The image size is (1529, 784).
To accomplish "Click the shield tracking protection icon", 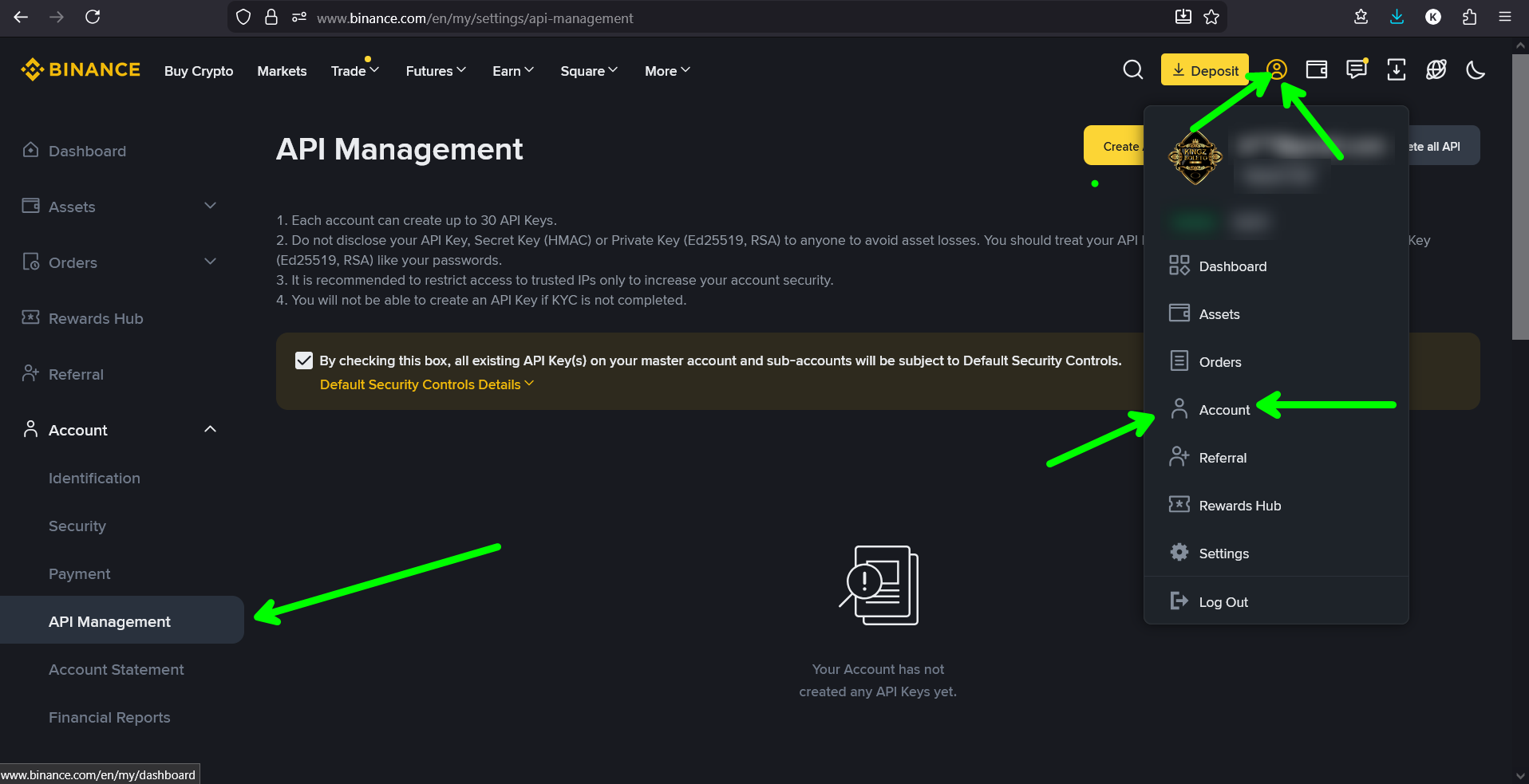I will coord(243,17).
